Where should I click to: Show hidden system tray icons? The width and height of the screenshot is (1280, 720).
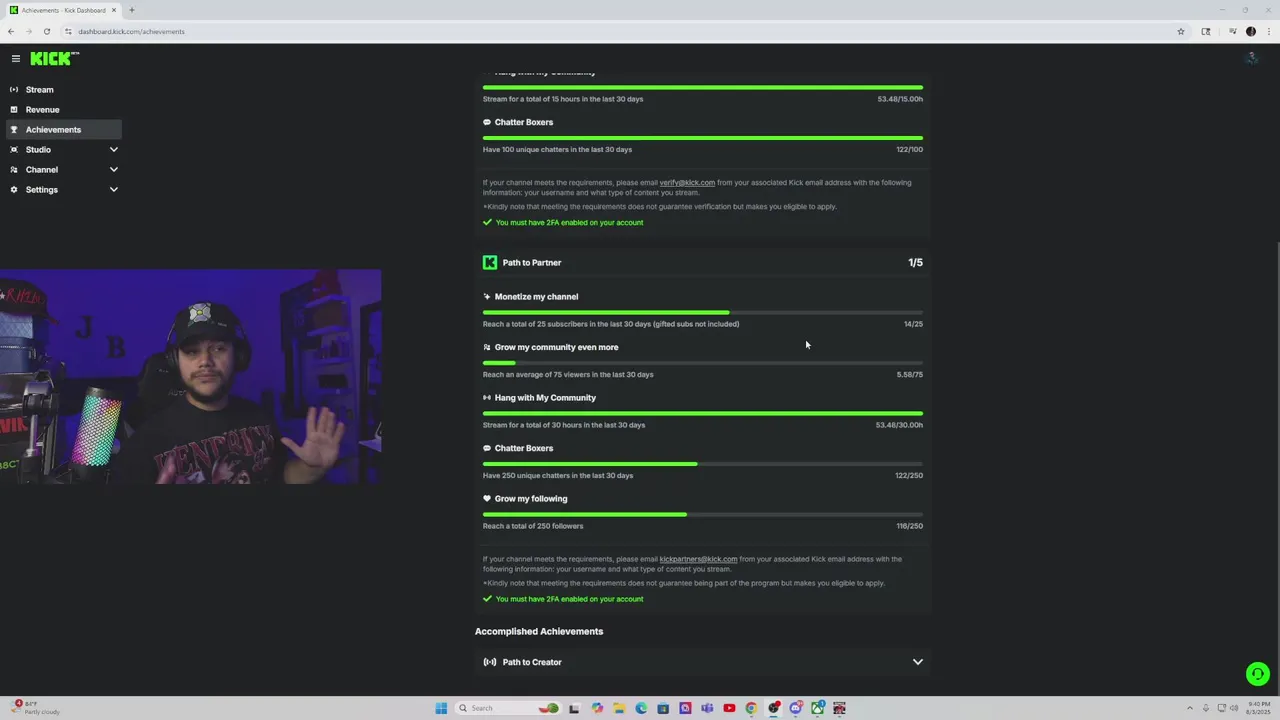1189,708
